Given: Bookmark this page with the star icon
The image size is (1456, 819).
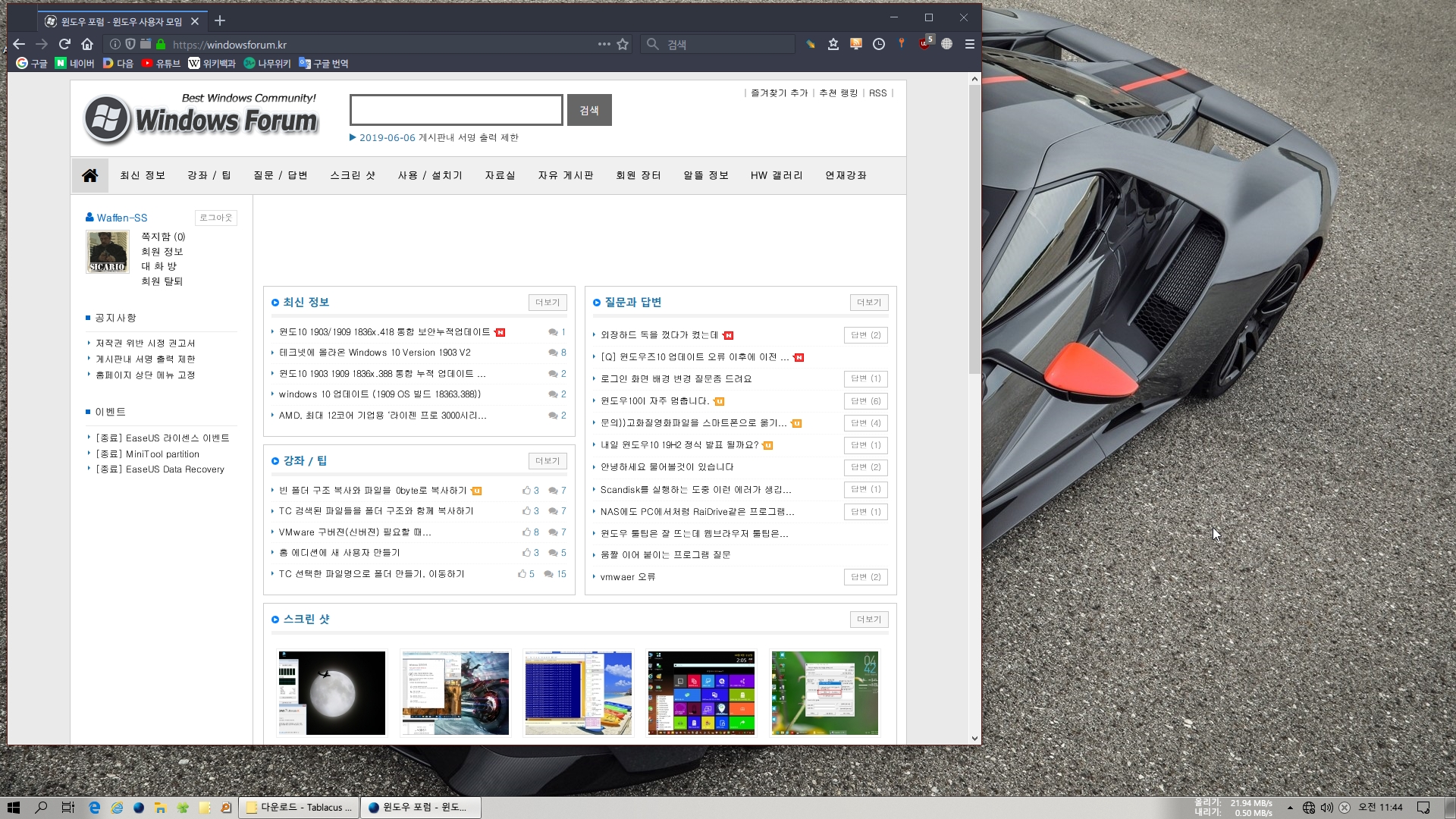Looking at the screenshot, I should [x=623, y=44].
